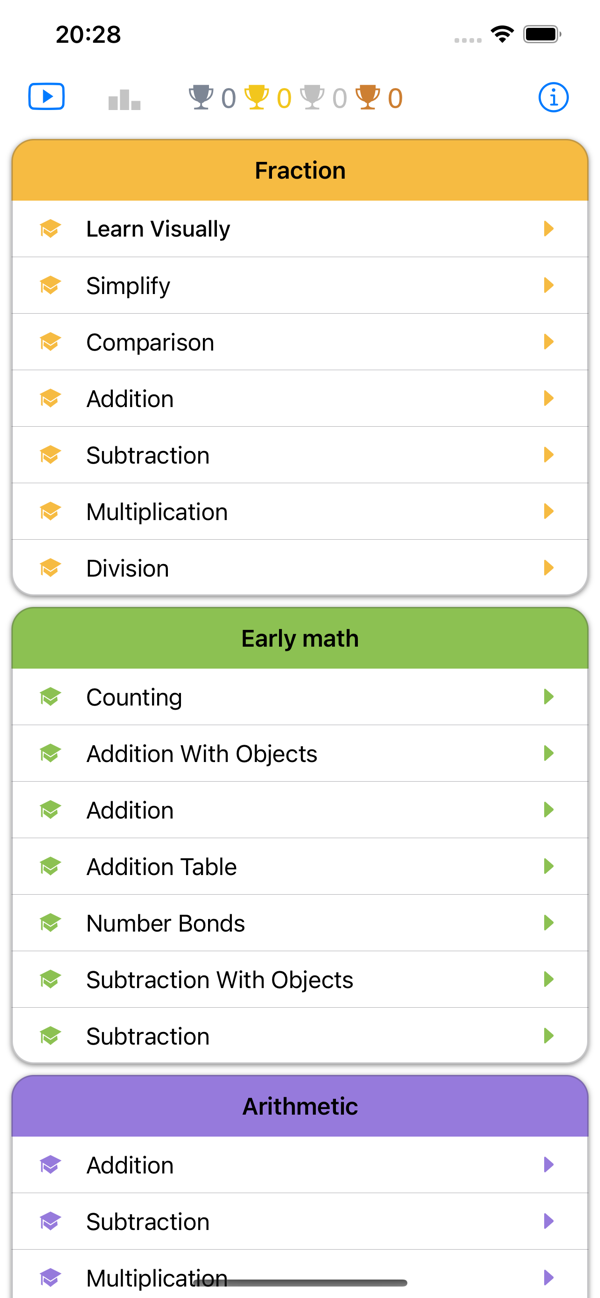Open the statistics bar chart icon

(124, 99)
